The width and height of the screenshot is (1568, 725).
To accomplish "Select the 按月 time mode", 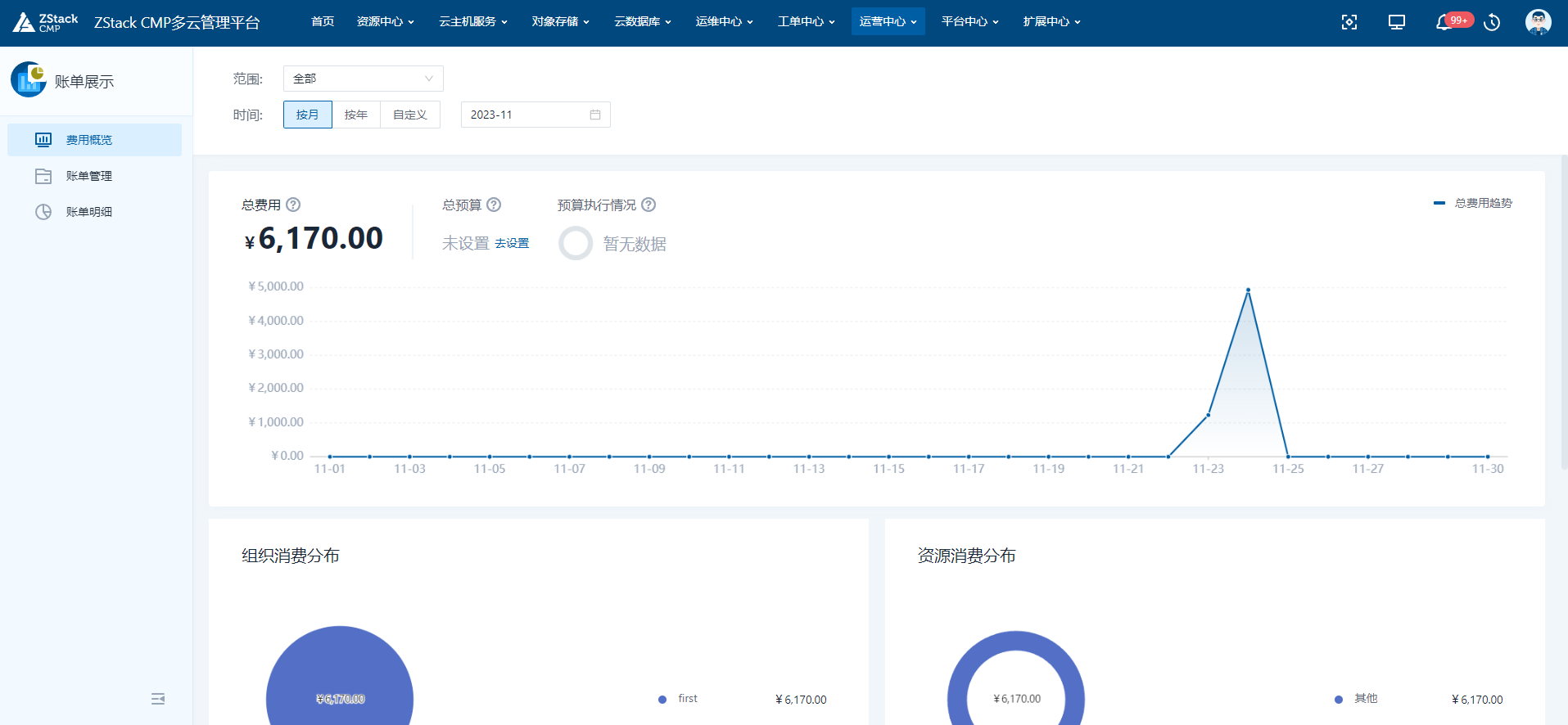I will click(x=307, y=115).
